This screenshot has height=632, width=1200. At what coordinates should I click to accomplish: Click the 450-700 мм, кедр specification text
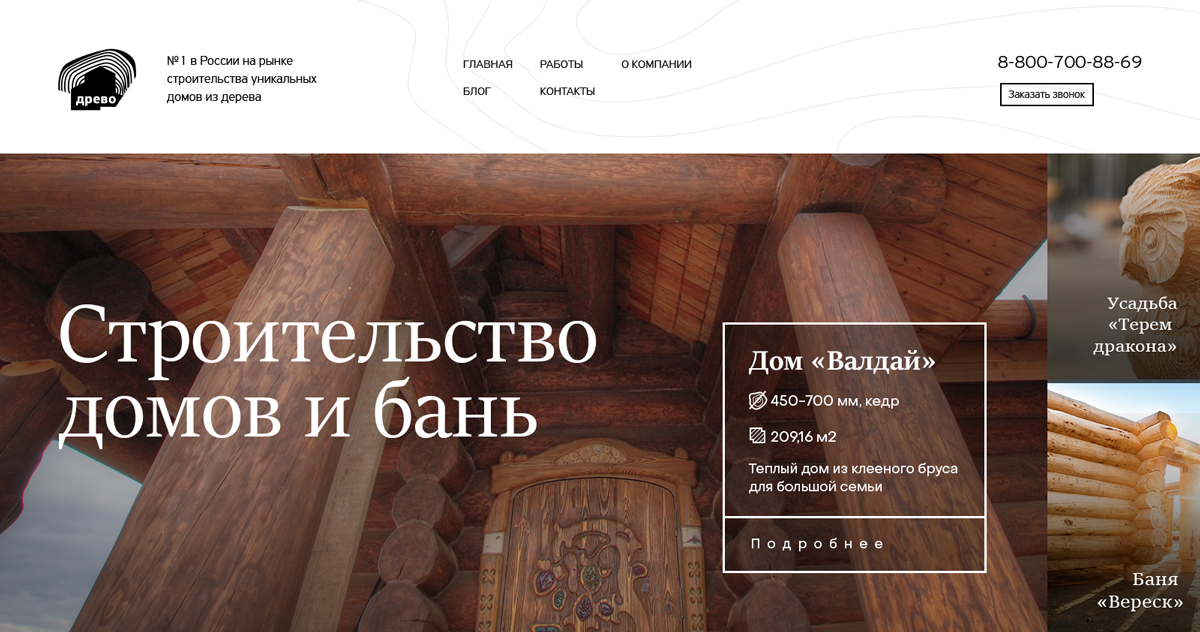tap(834, 401)
